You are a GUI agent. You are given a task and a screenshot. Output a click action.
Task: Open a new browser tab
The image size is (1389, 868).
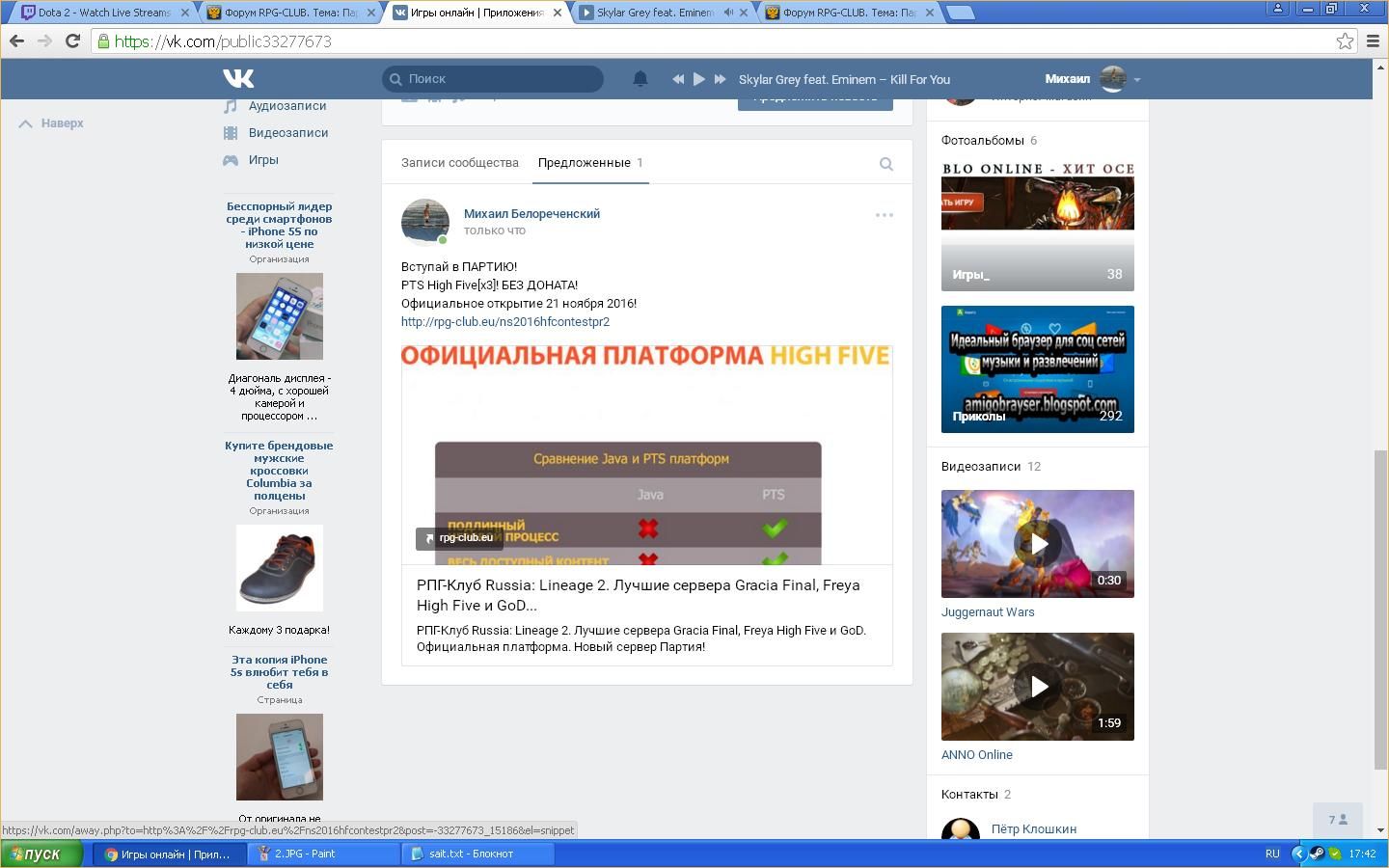pos(960,13)
